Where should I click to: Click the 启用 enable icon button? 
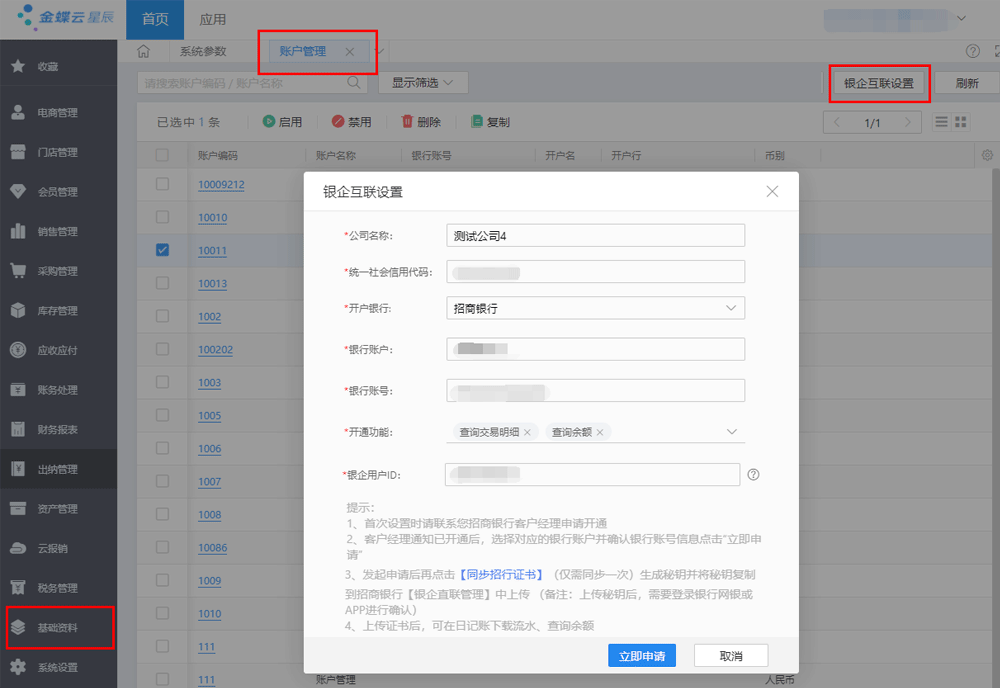point(268,121)
